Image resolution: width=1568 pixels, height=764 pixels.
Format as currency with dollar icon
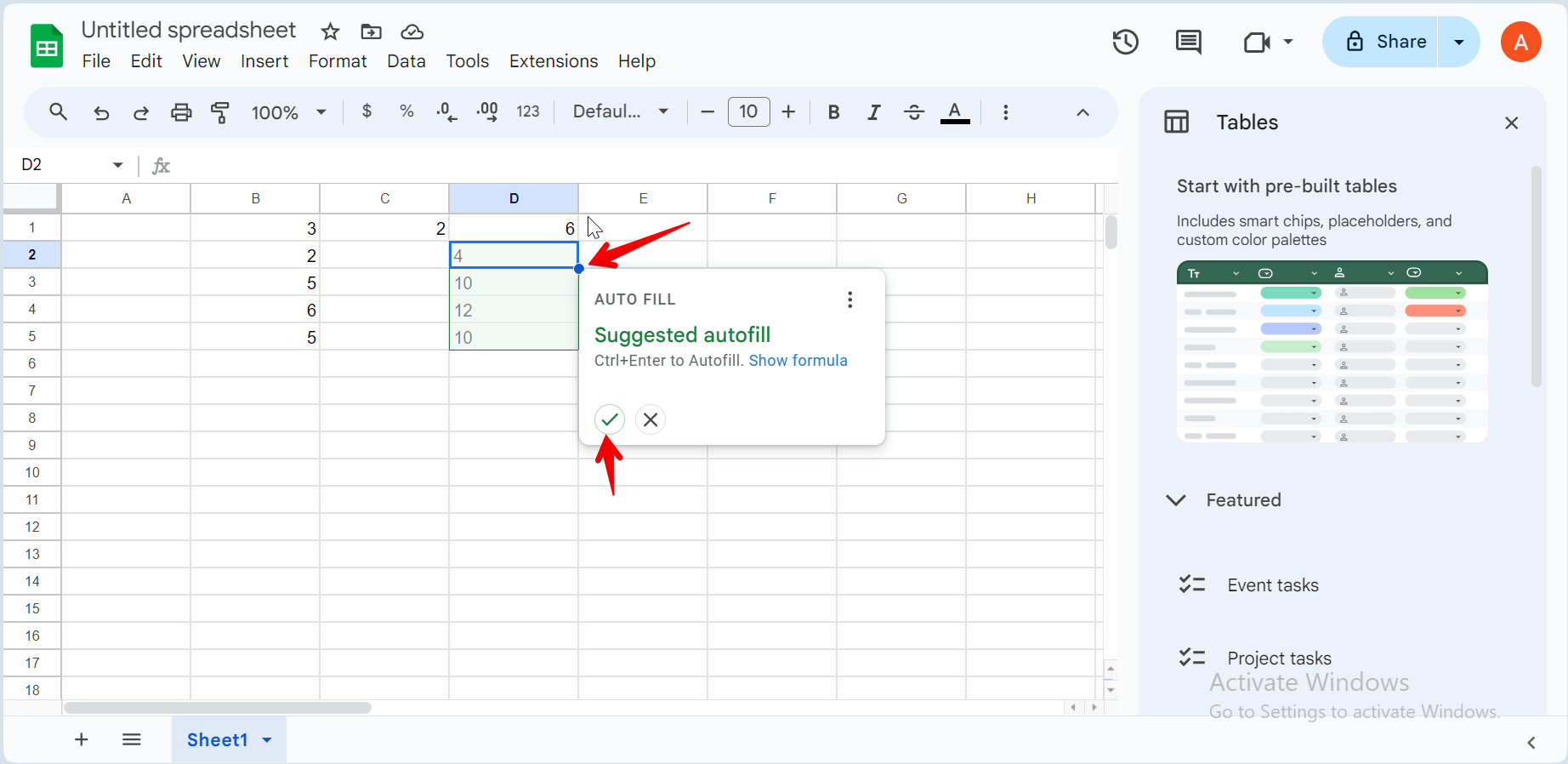coord(366,111)
